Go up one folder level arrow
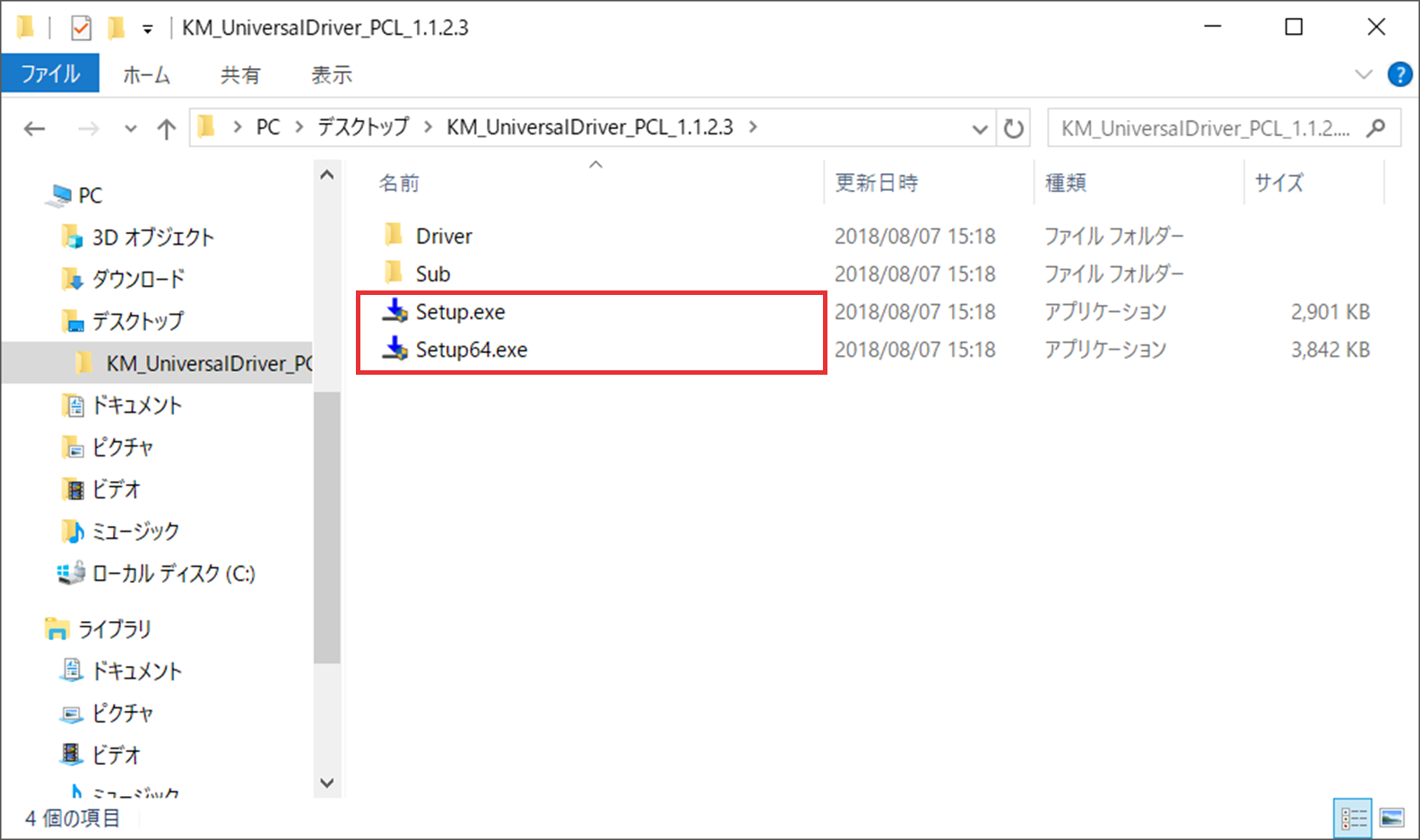The width and height of the screenshot is (1420, 840). (166, 128)
